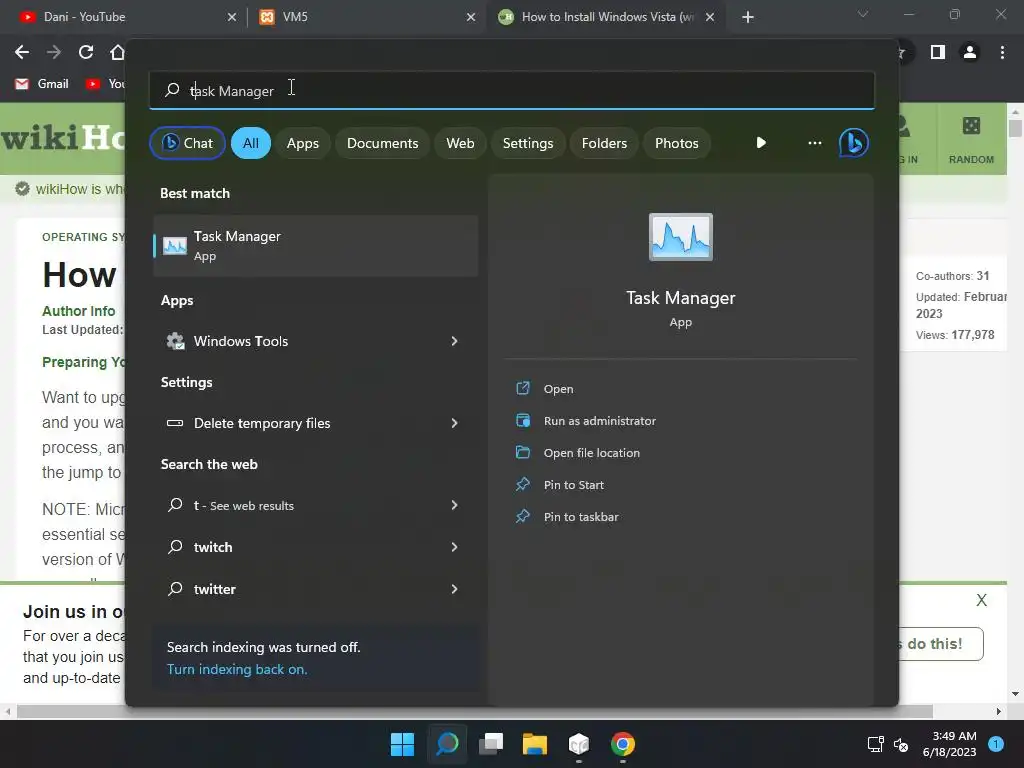
Task: Close the Dani - YouTube tab
Action: (x=232, y=17)
